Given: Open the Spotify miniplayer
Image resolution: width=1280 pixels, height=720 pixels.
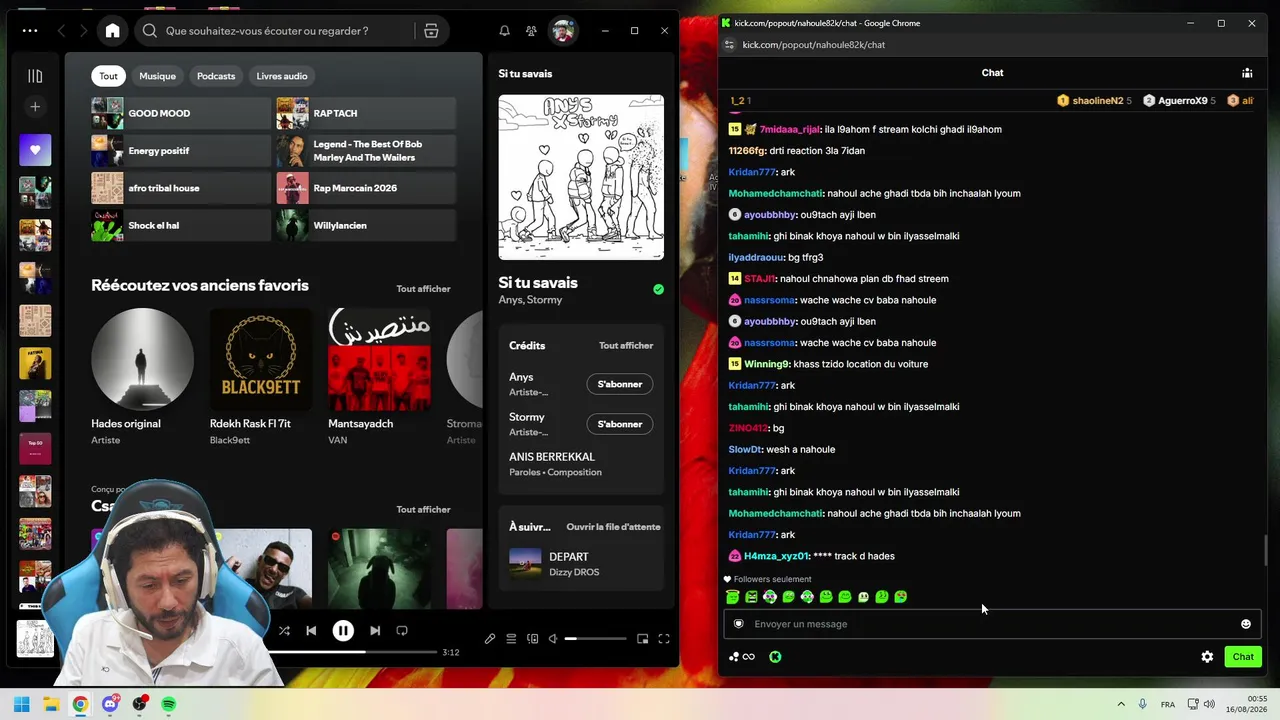Looking at the screenshot, I should click(x=642, y=639).
